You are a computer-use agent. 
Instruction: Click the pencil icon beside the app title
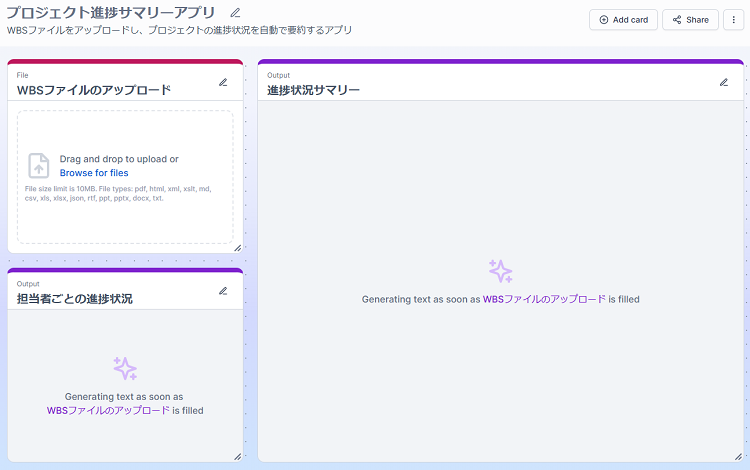235,13
